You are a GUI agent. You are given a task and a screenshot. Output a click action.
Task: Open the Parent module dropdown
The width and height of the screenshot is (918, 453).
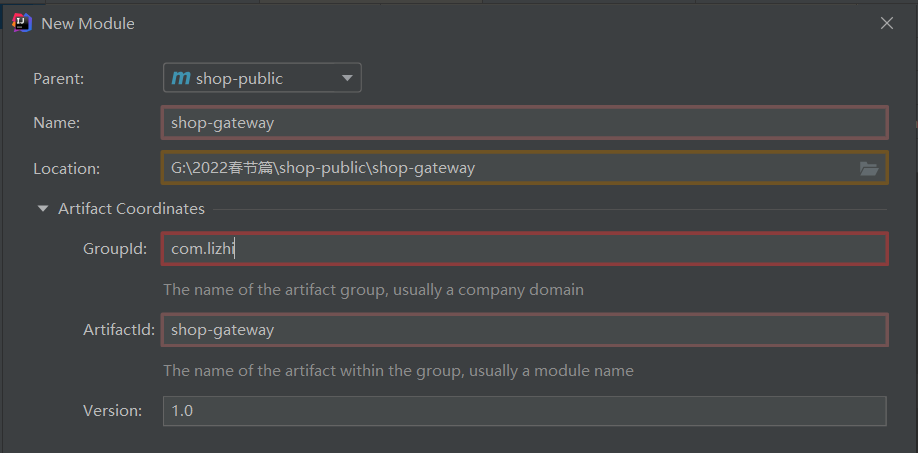pos(262,78)
